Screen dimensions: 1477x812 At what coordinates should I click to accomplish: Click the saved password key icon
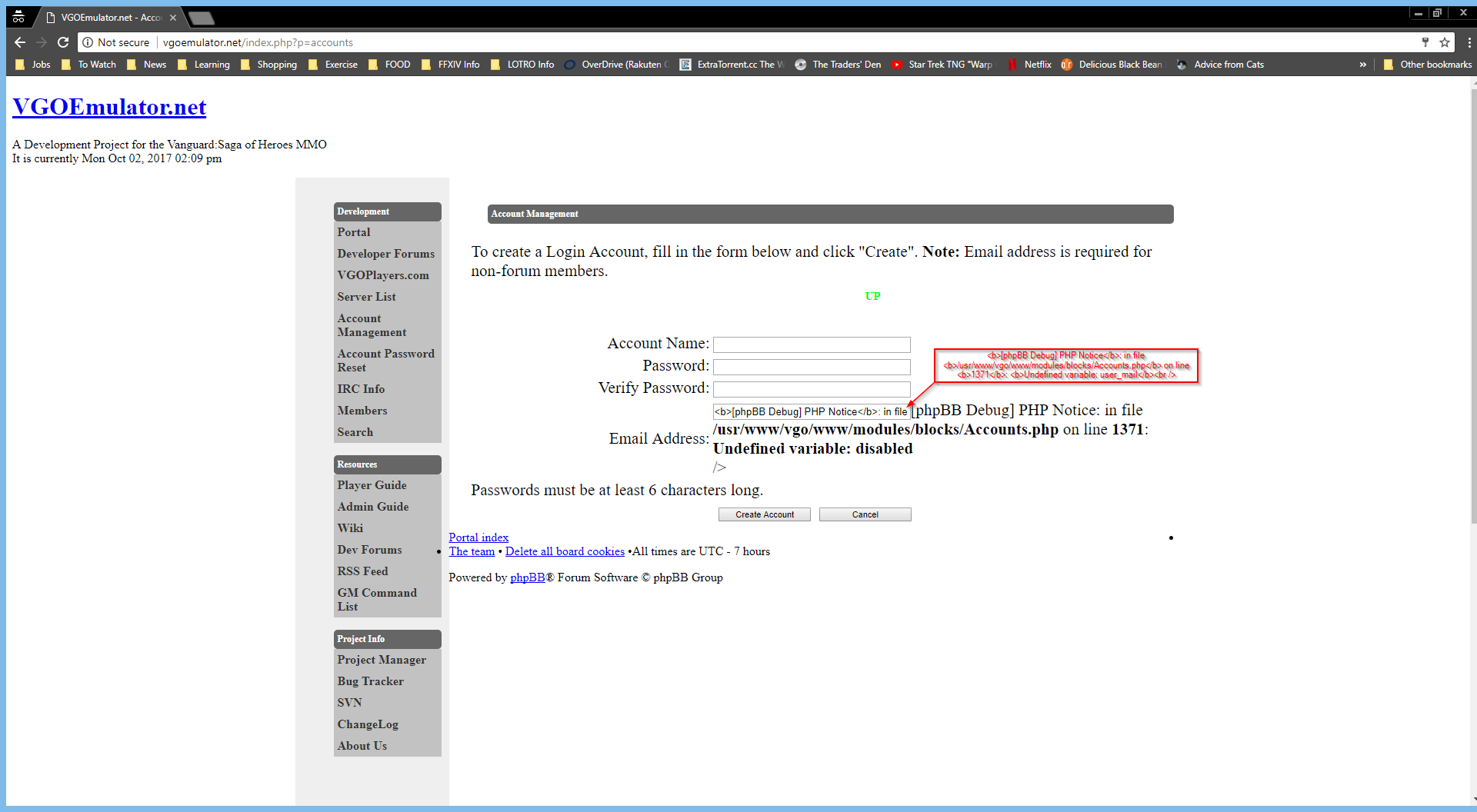pyautogui.click(x=1425, y=42)
